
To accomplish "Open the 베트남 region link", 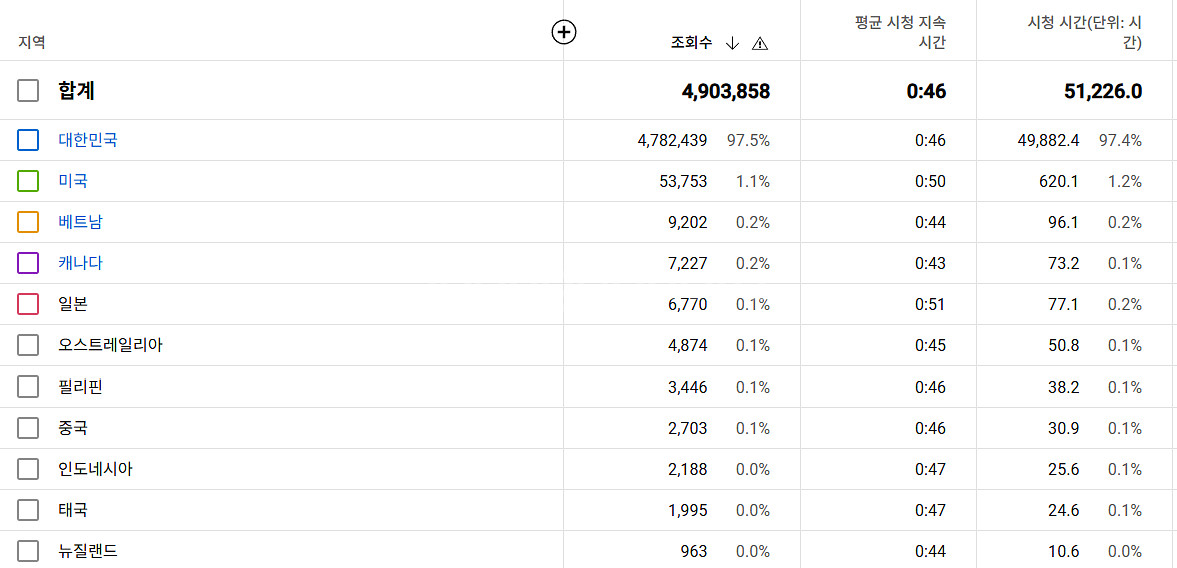I will [x=80, y=222].
